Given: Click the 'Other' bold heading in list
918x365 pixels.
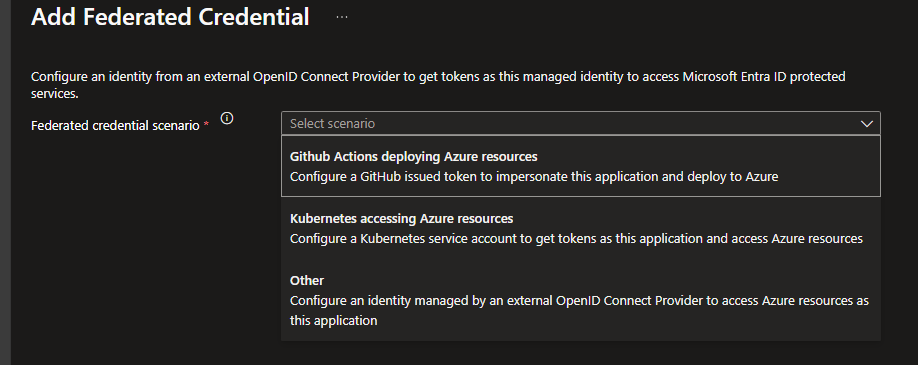Looking at the screenshot, I should coord(307,280).
